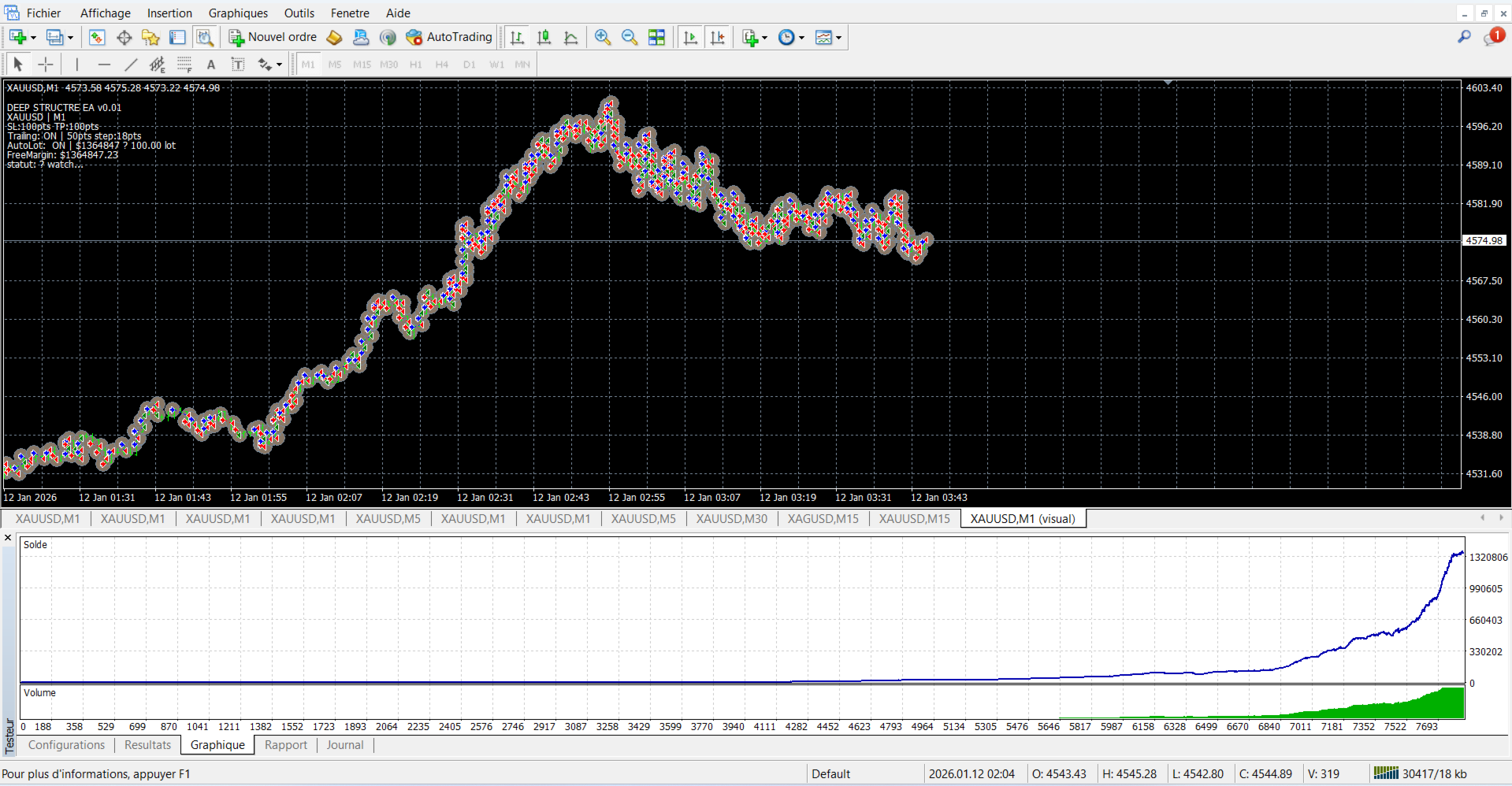Close the Testeur panel with the X
Image resolution: width=1512 pixels, height=786 pixels.
tap(8, 538)
